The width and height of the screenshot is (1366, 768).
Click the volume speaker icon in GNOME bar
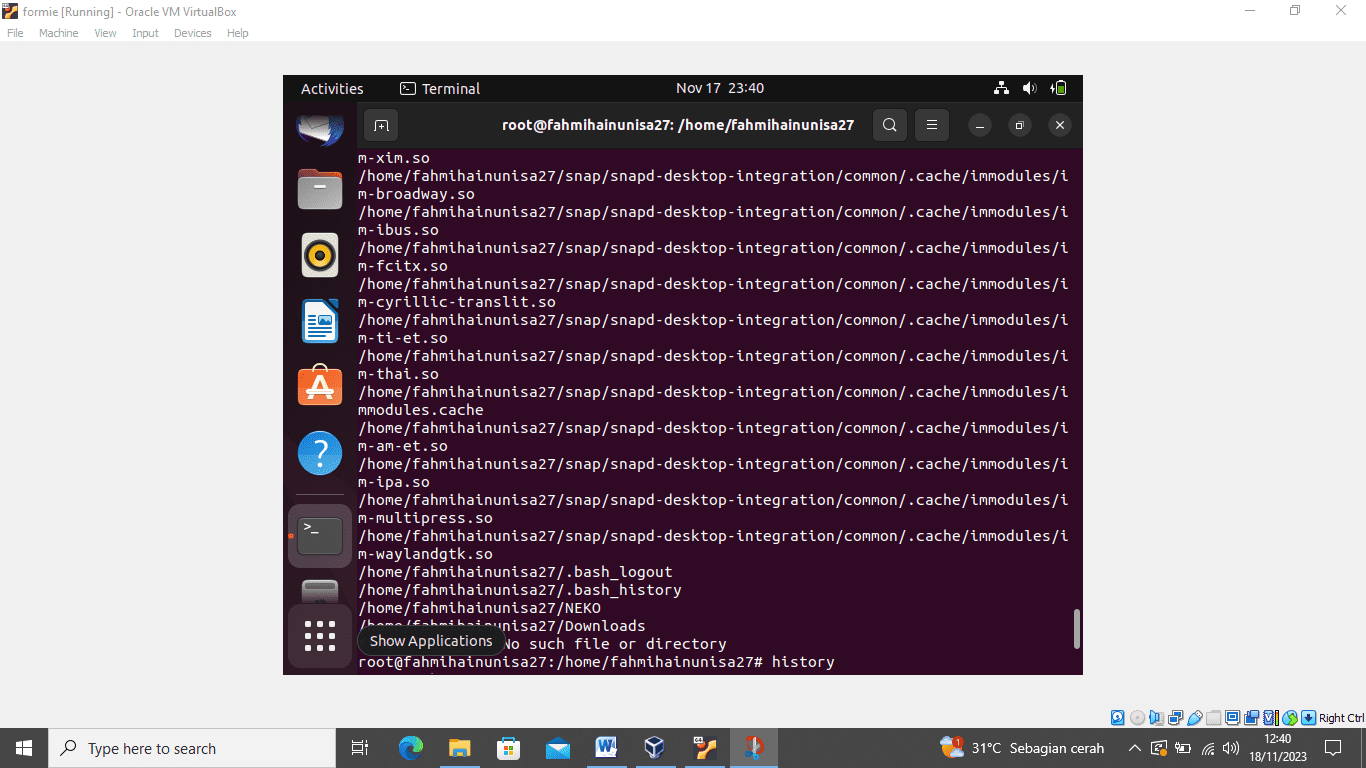pos(1030,88)
